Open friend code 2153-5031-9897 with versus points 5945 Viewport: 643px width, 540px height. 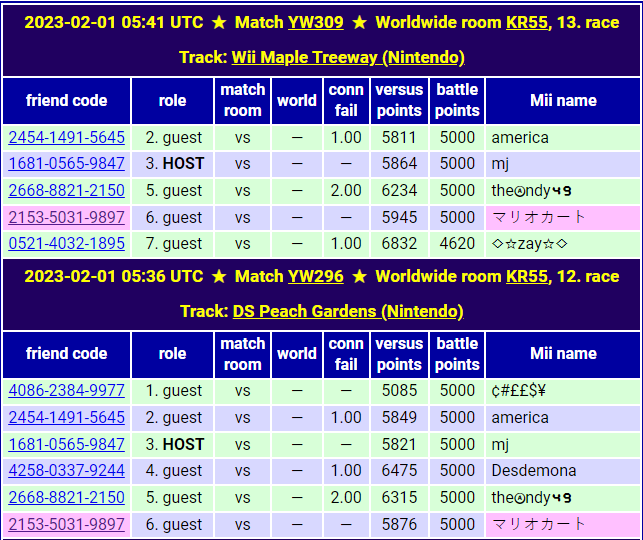(x=66, y=217)
